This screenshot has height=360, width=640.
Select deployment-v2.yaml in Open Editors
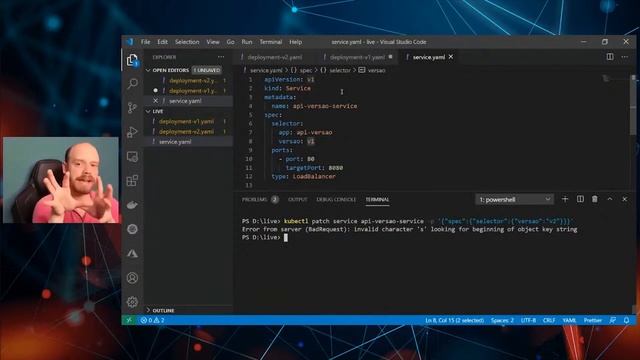pos(192,80)
